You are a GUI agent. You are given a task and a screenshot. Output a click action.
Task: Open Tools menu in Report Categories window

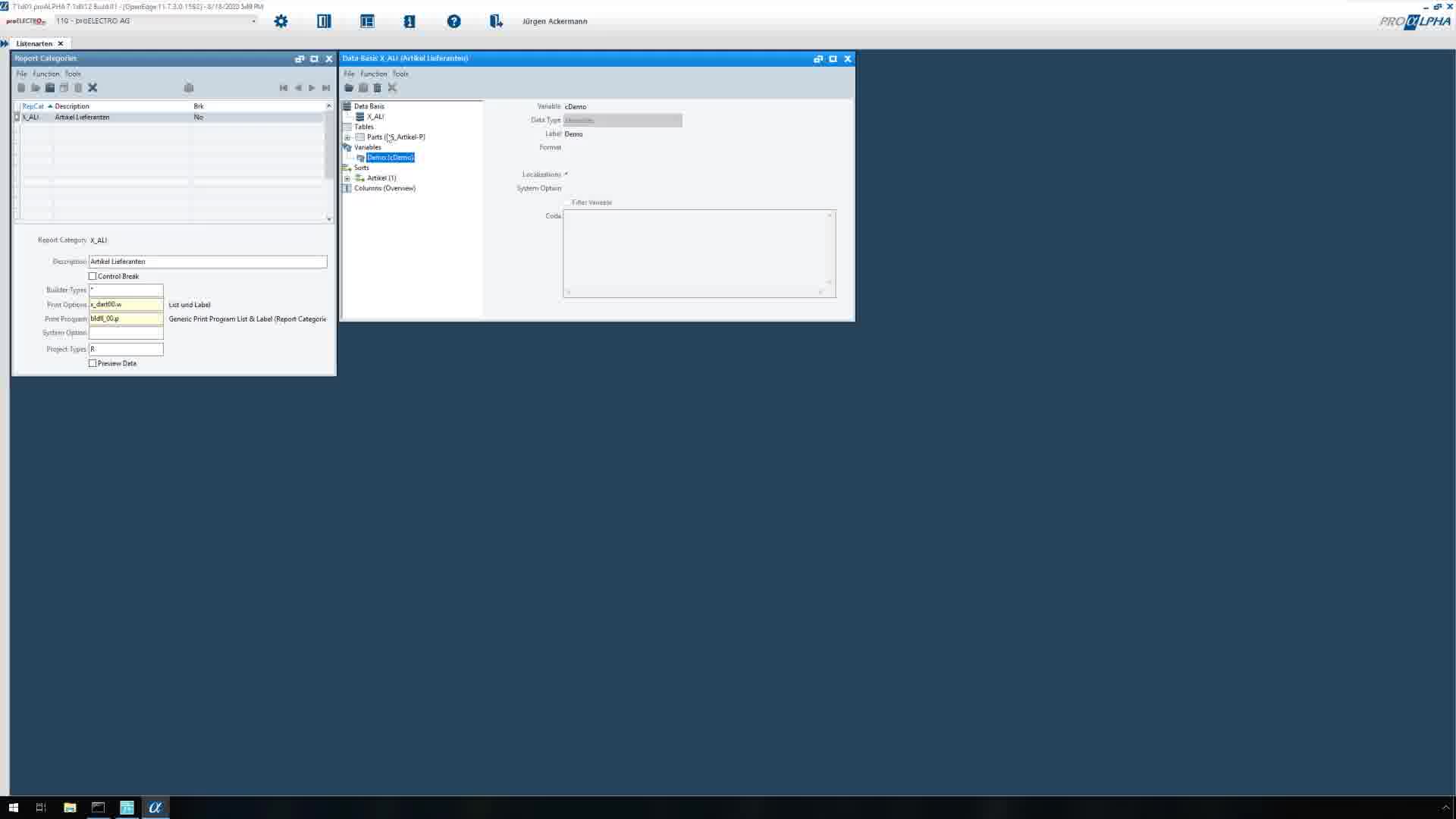click(73, 74)
